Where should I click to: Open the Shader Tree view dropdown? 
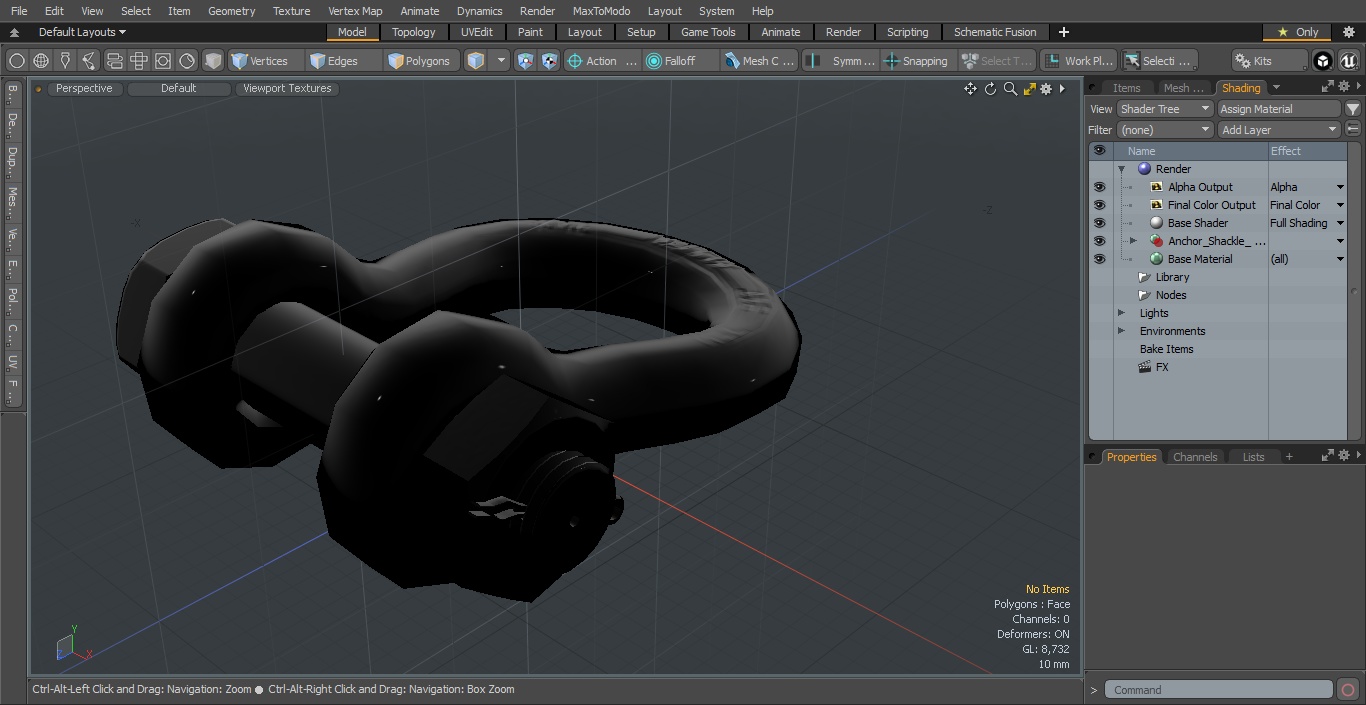coord(1165,109)
